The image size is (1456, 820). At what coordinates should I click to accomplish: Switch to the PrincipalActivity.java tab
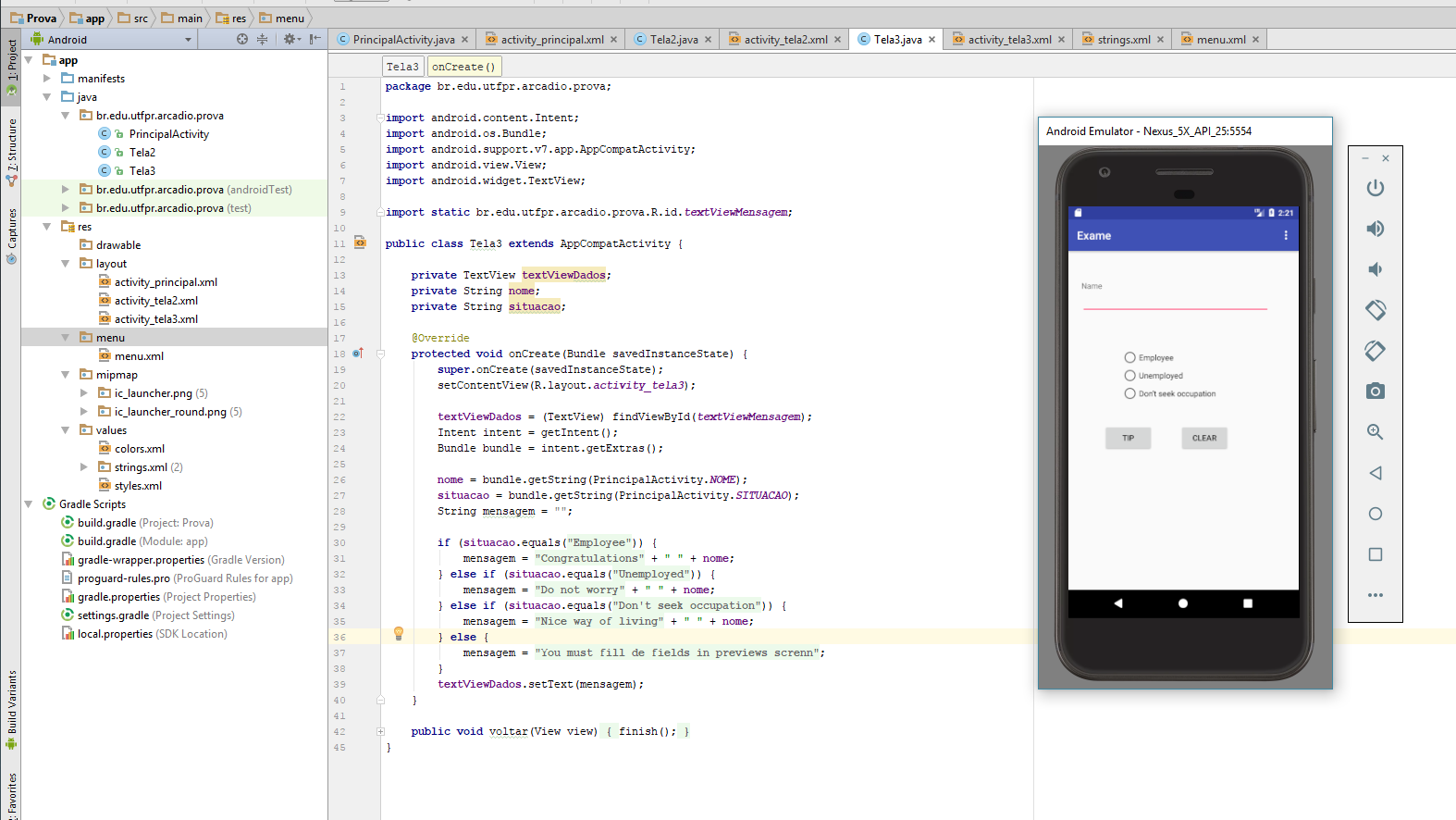point(403,40)
